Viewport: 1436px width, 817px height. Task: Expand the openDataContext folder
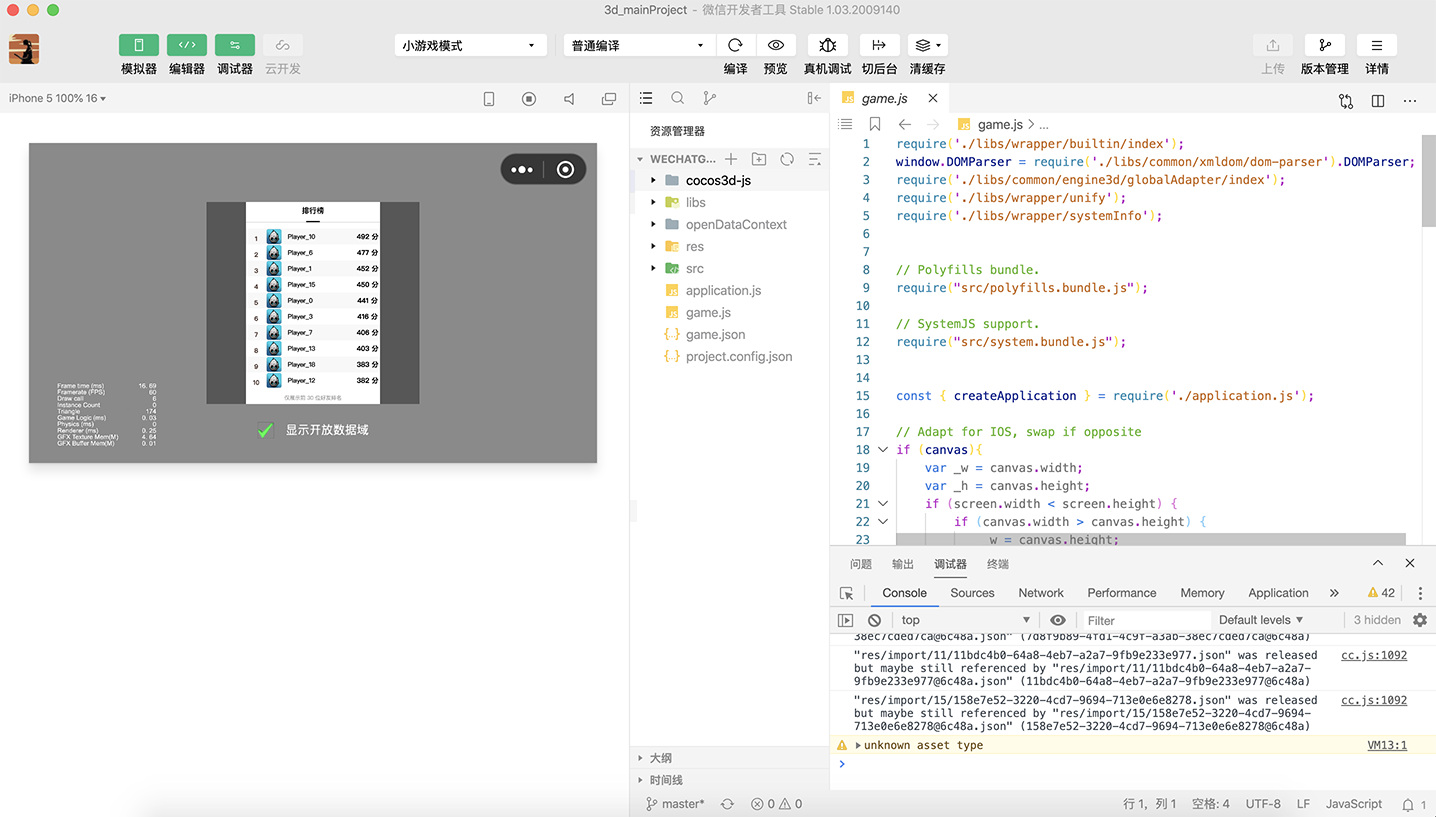click(654, 224)
